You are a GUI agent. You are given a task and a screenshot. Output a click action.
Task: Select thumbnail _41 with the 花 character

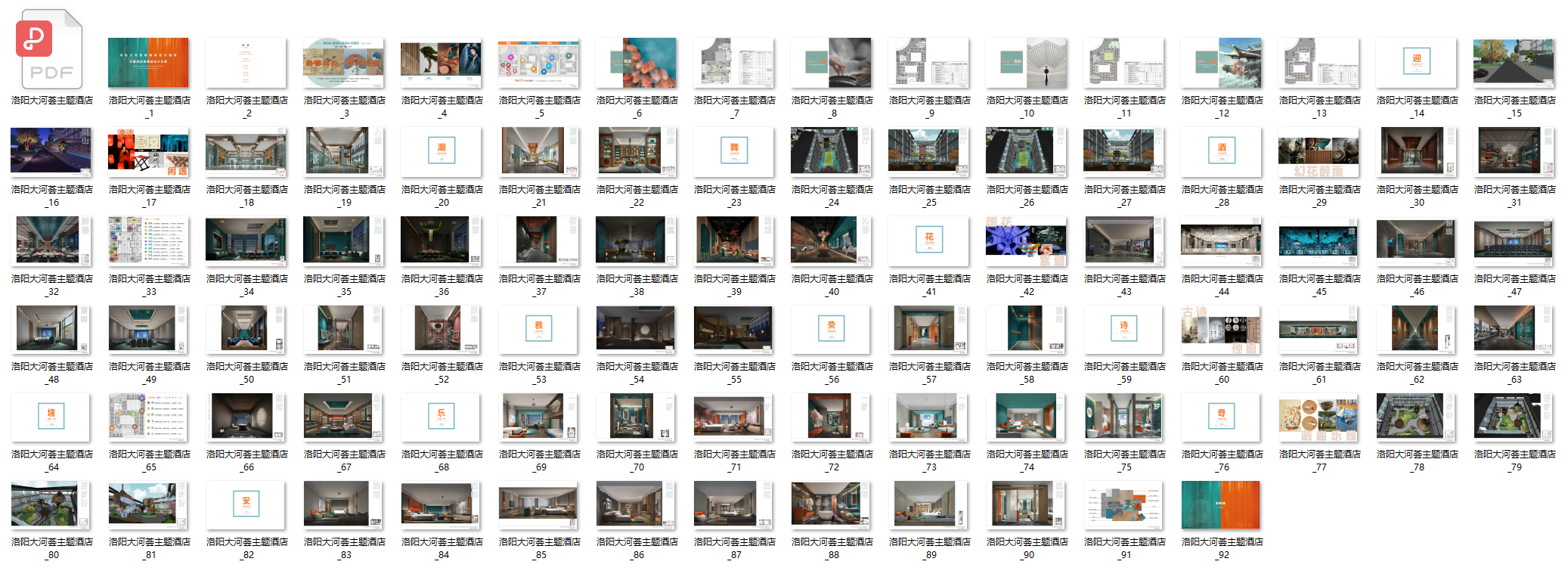929,240
